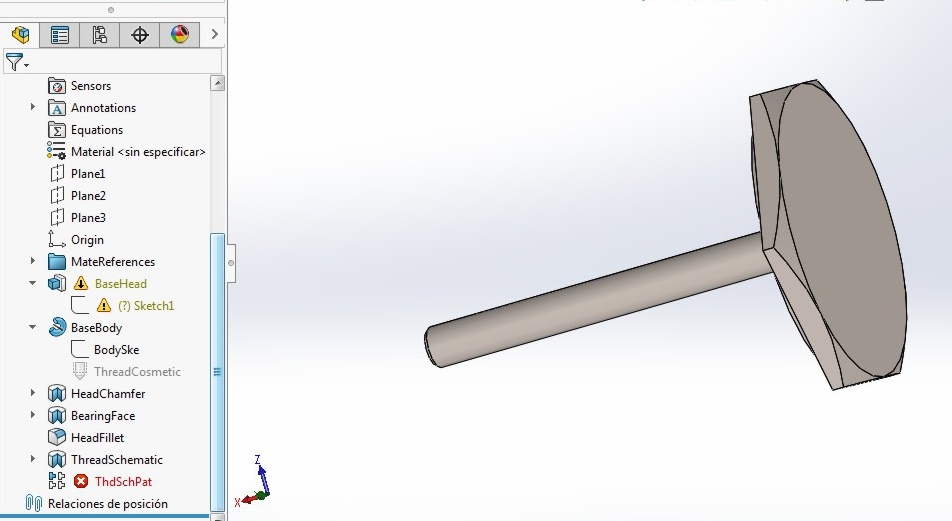Select the BearingFace icon
This screenshot has height=521, width=952.
tap(56, 415)
